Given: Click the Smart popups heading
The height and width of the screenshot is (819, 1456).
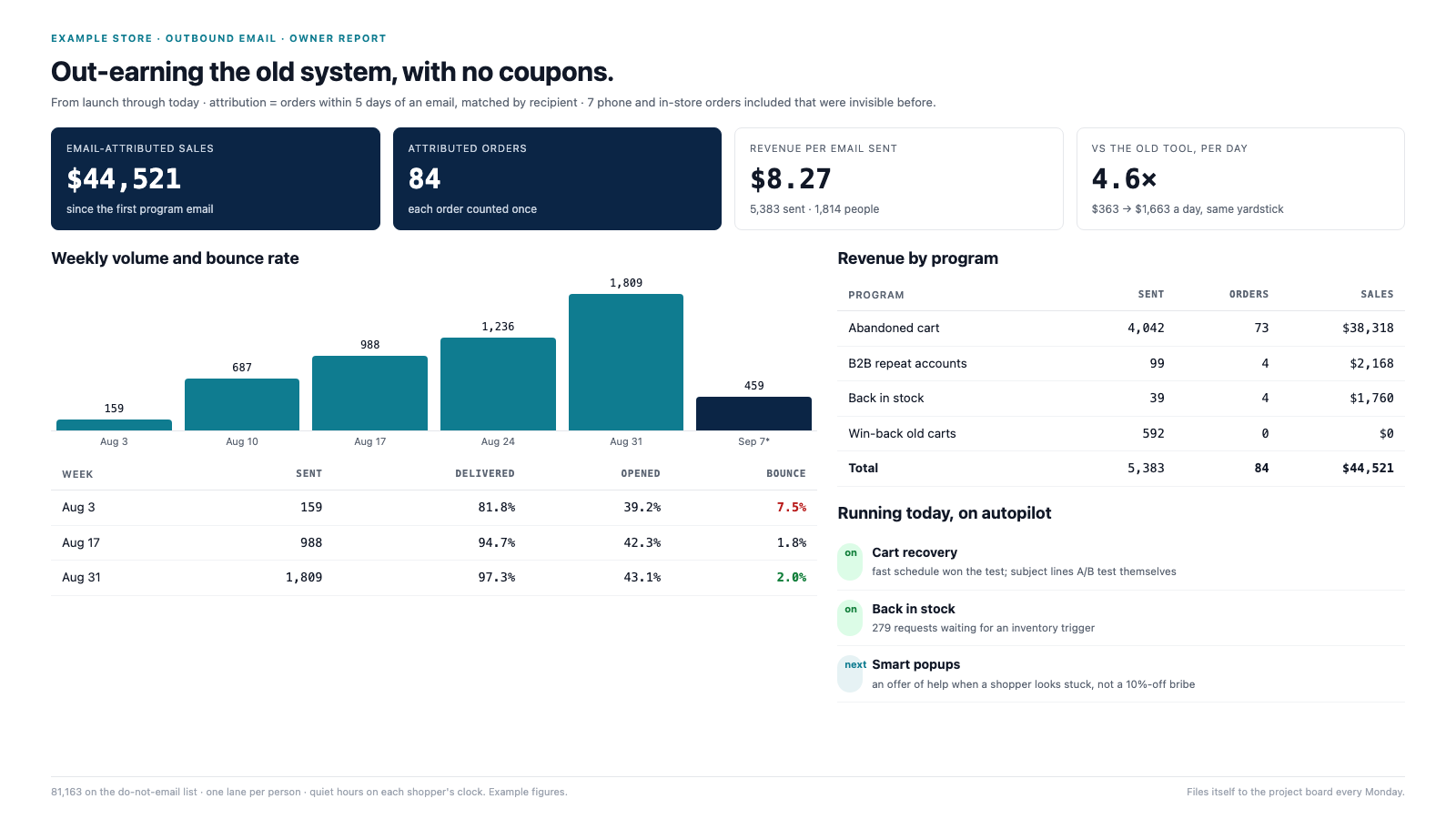Looking at the screenshot, I should point(916,664).
